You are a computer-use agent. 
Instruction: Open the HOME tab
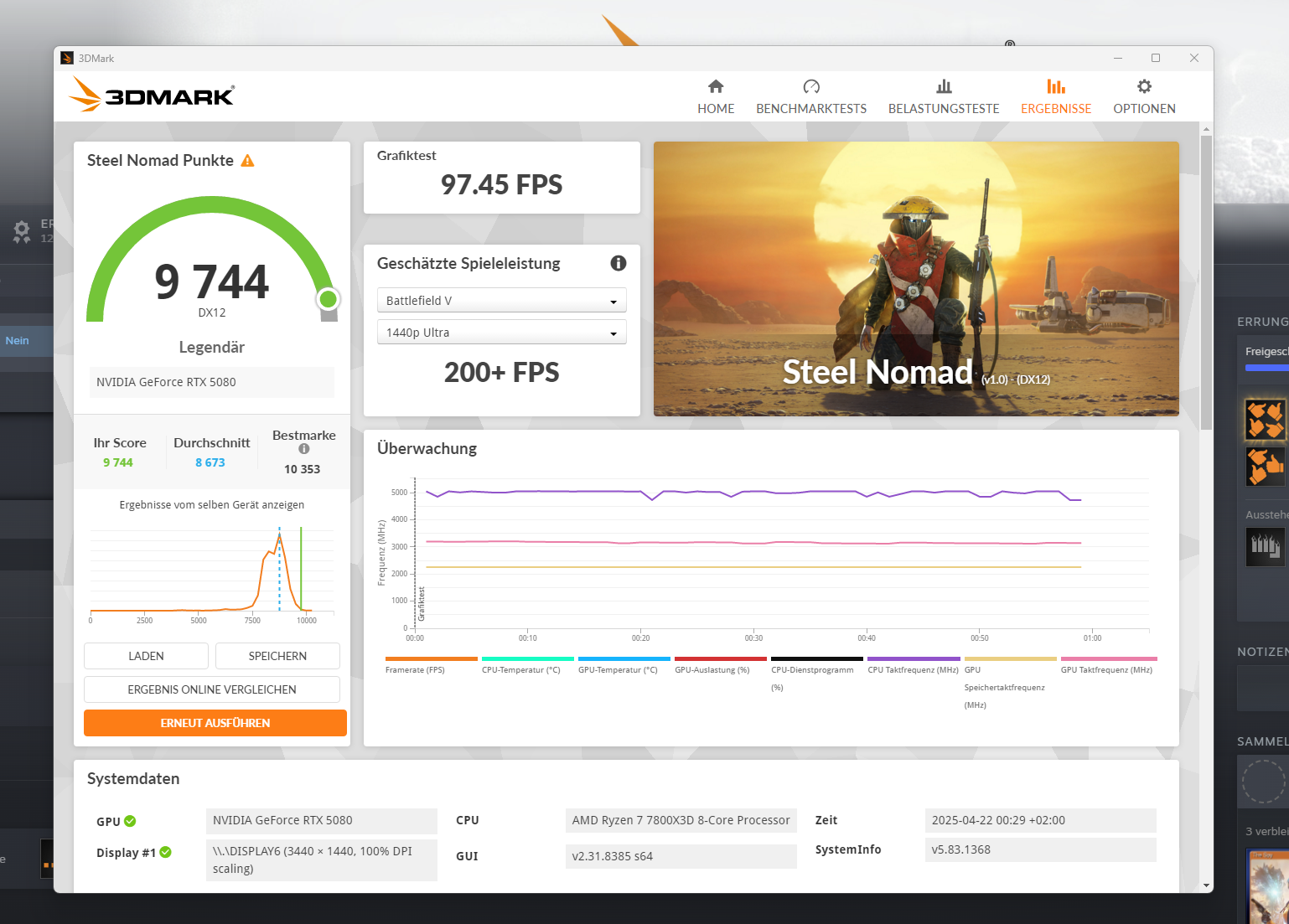click(716, 97)
